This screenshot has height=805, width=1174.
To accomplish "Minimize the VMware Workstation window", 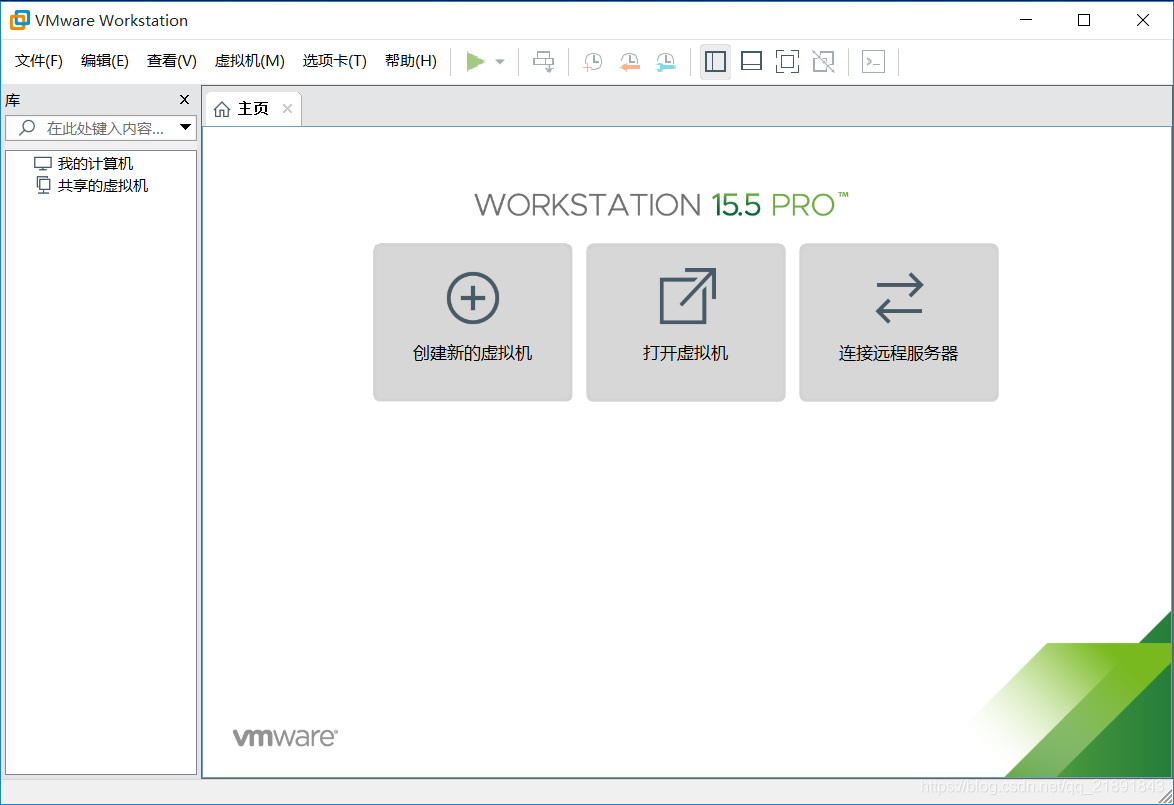I will click(x=1026, y=20).
